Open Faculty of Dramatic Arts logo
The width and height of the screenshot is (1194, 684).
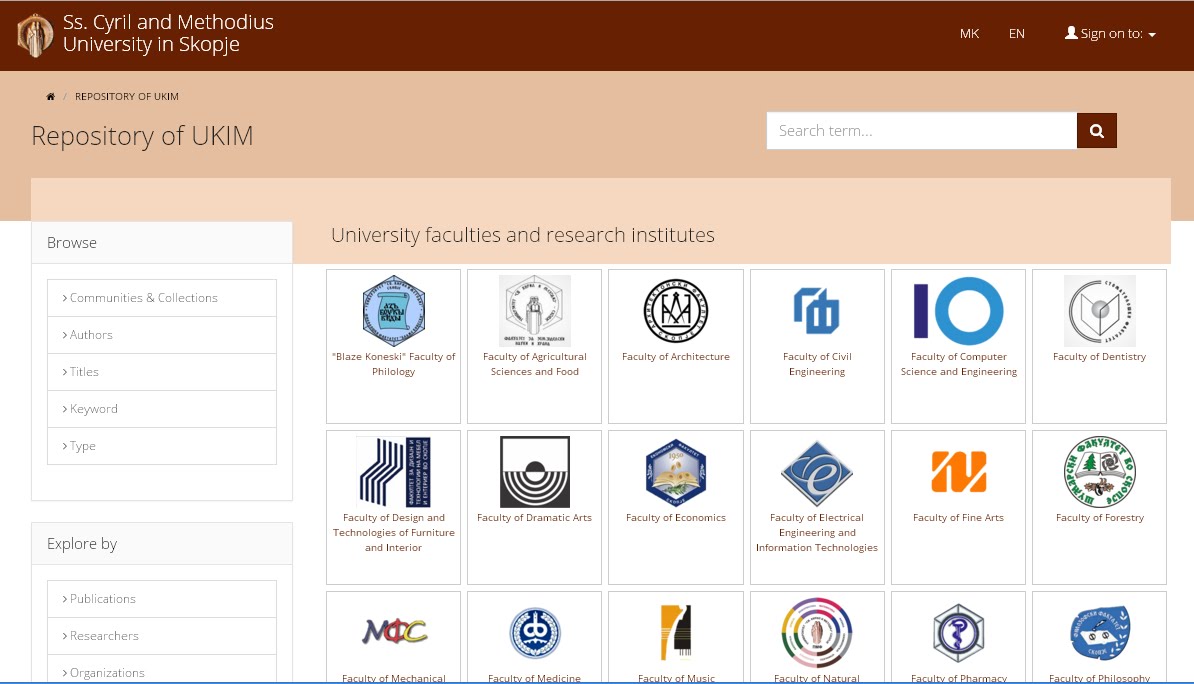[535, 472]
